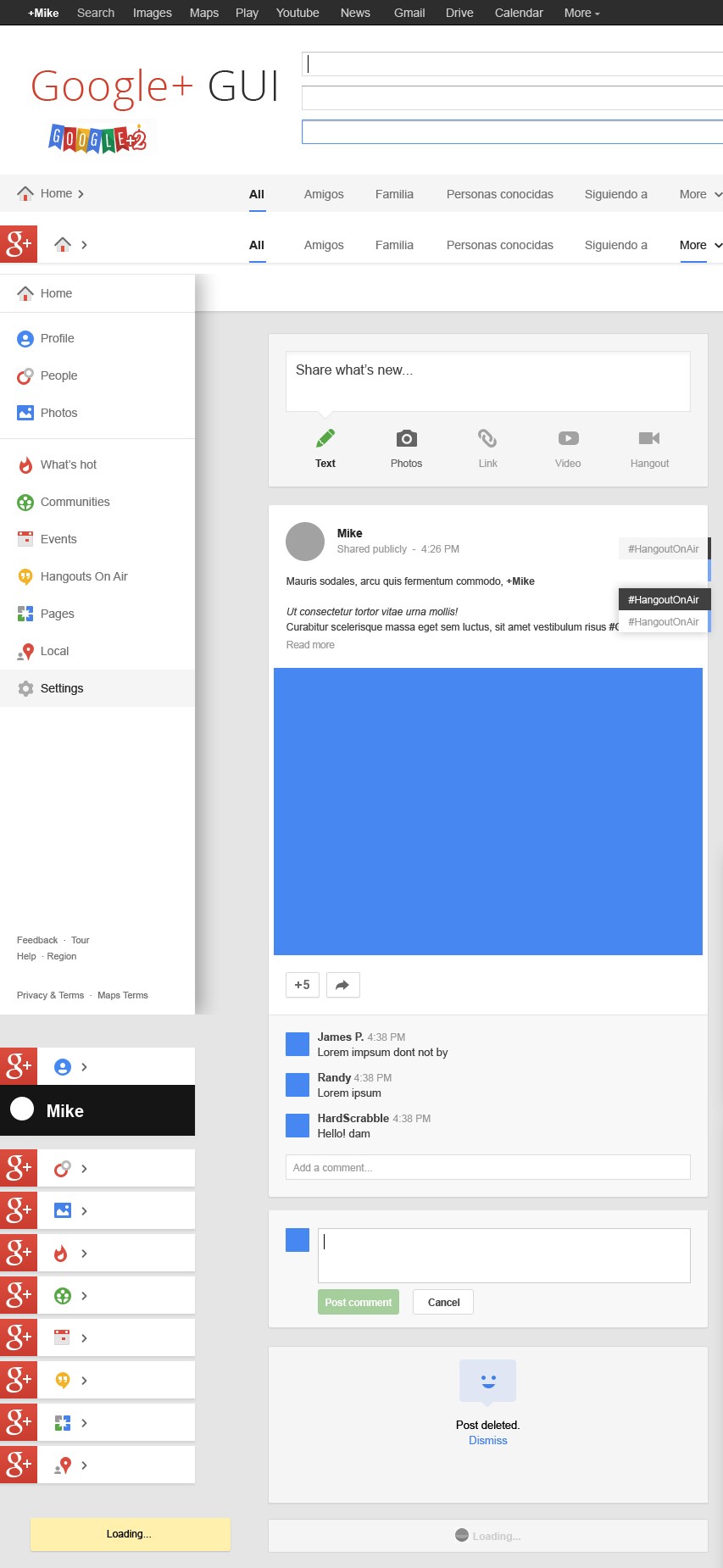Click the +Mike link in post text
The image size is (723, 1568).
[520, 581]
